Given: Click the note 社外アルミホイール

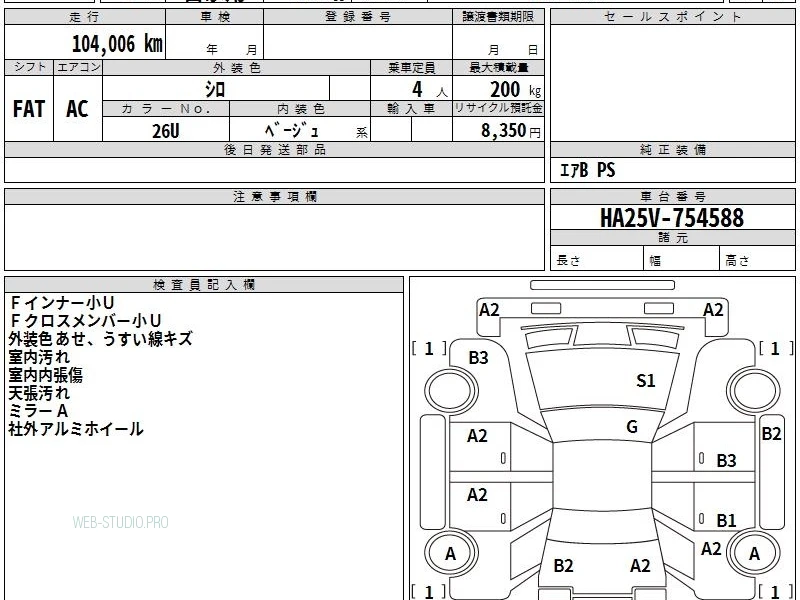Looking at the screenshot, I should coord(76,429).
